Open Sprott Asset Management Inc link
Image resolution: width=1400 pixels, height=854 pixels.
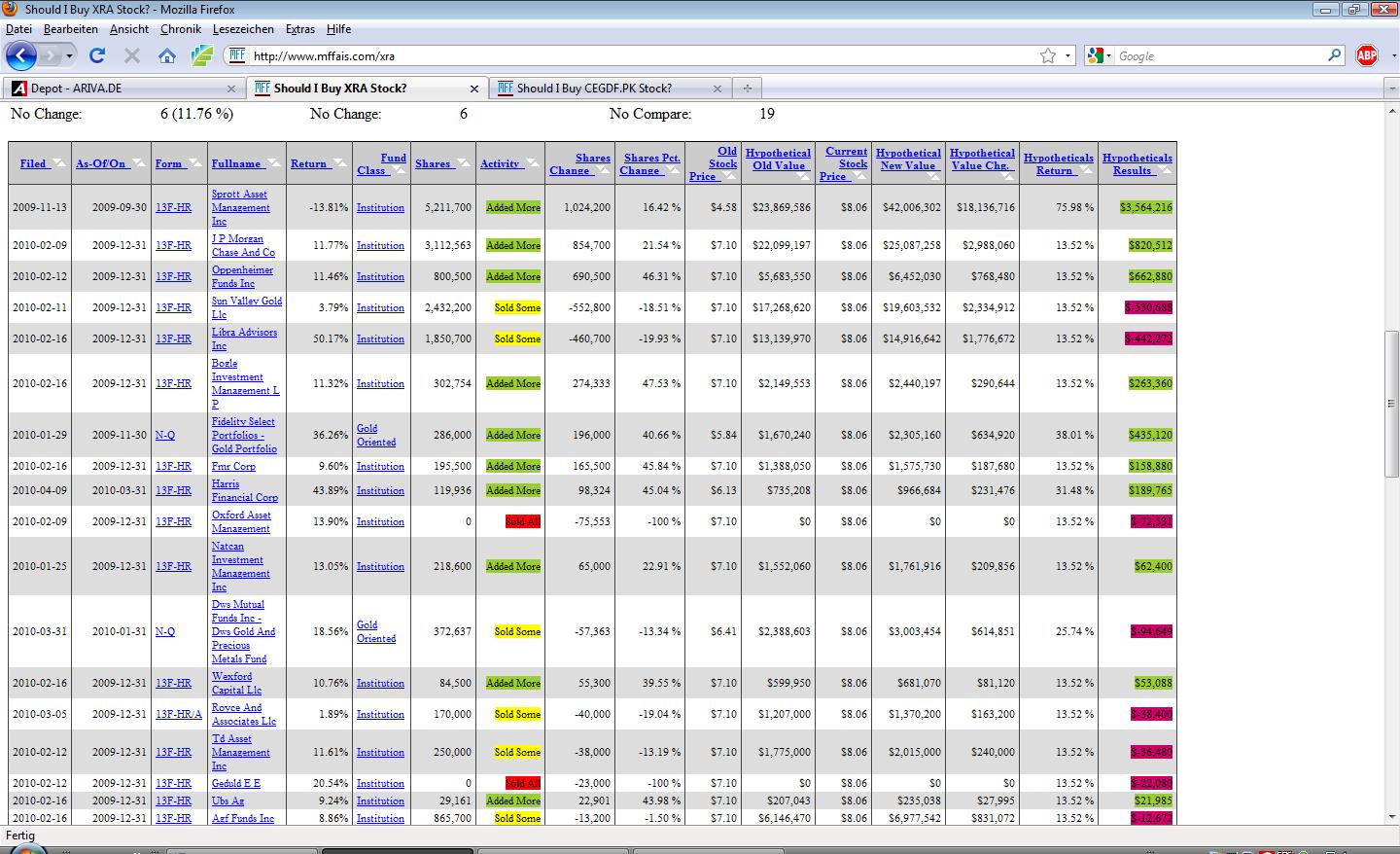pyautogui.click(x=240, y=207)
